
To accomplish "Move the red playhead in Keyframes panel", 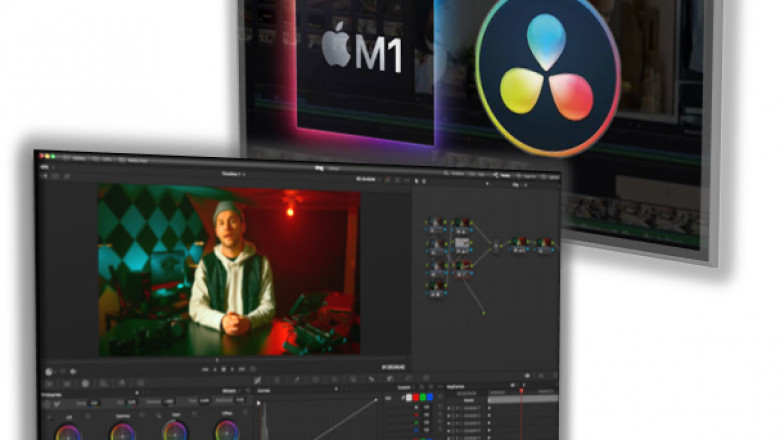I will tap(522, 390).
